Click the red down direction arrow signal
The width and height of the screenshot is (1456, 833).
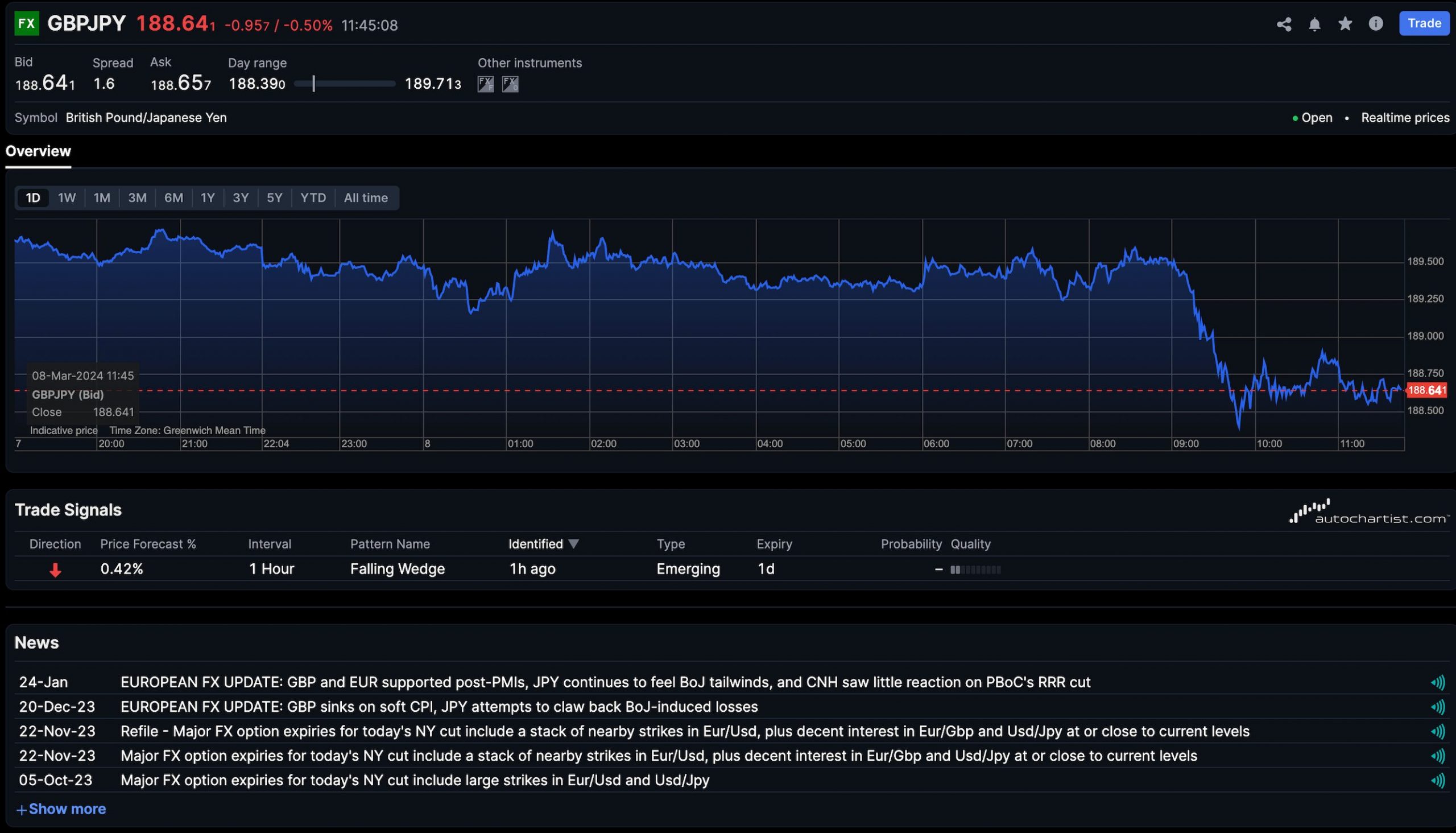[x=56, y=570]
